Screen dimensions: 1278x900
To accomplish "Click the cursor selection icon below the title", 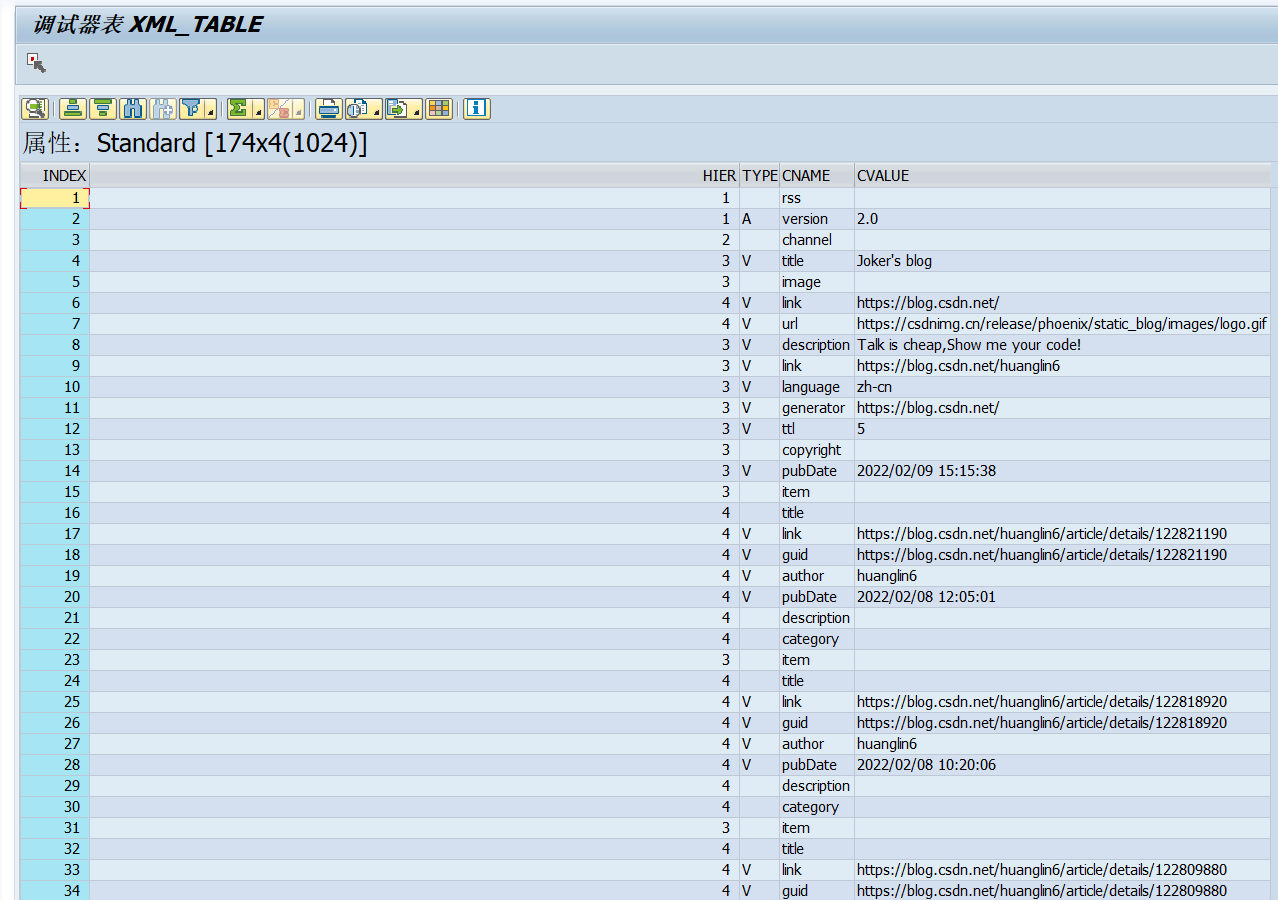I will (x=37, y=63).
